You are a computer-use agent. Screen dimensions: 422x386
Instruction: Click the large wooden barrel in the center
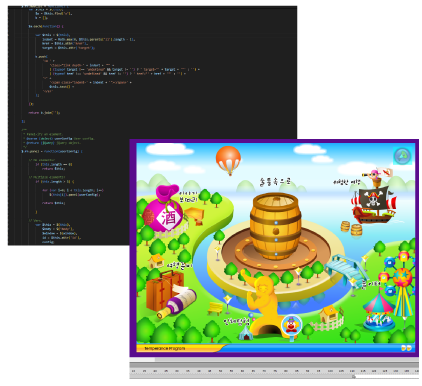coord(276,225)
